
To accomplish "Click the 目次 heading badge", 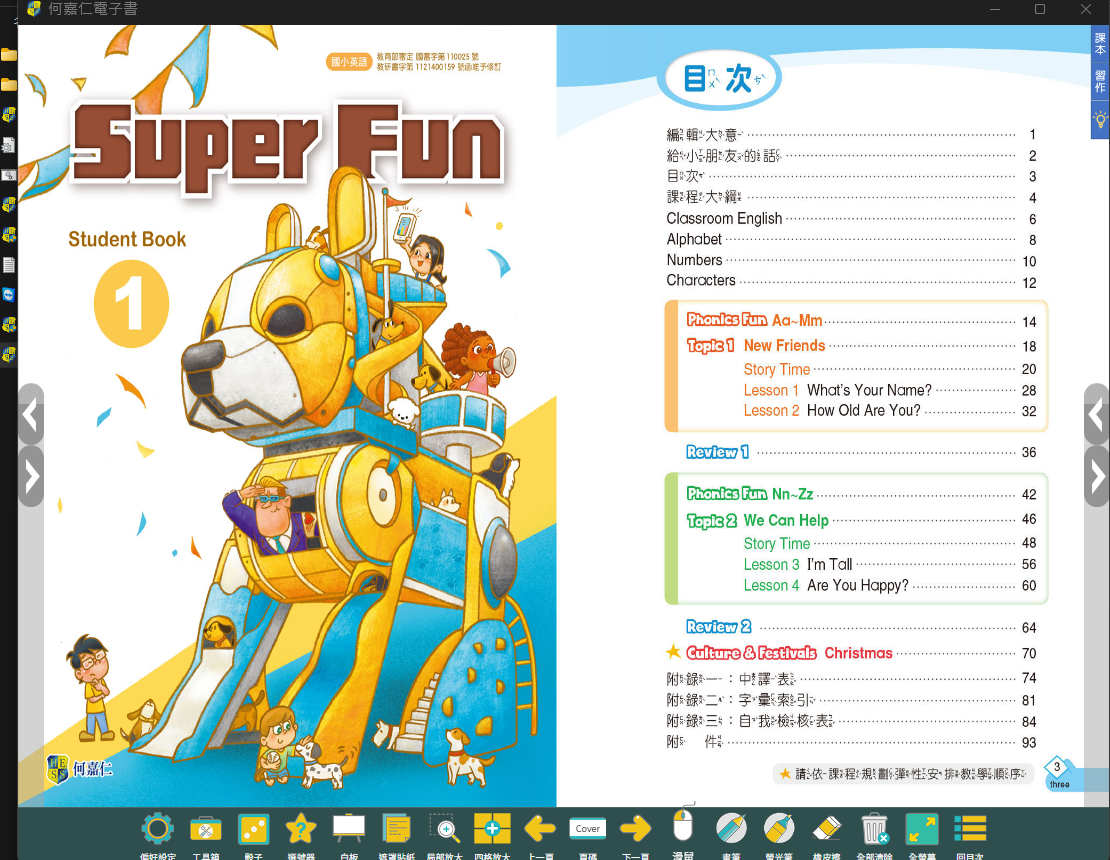I will tap(720, 78).
